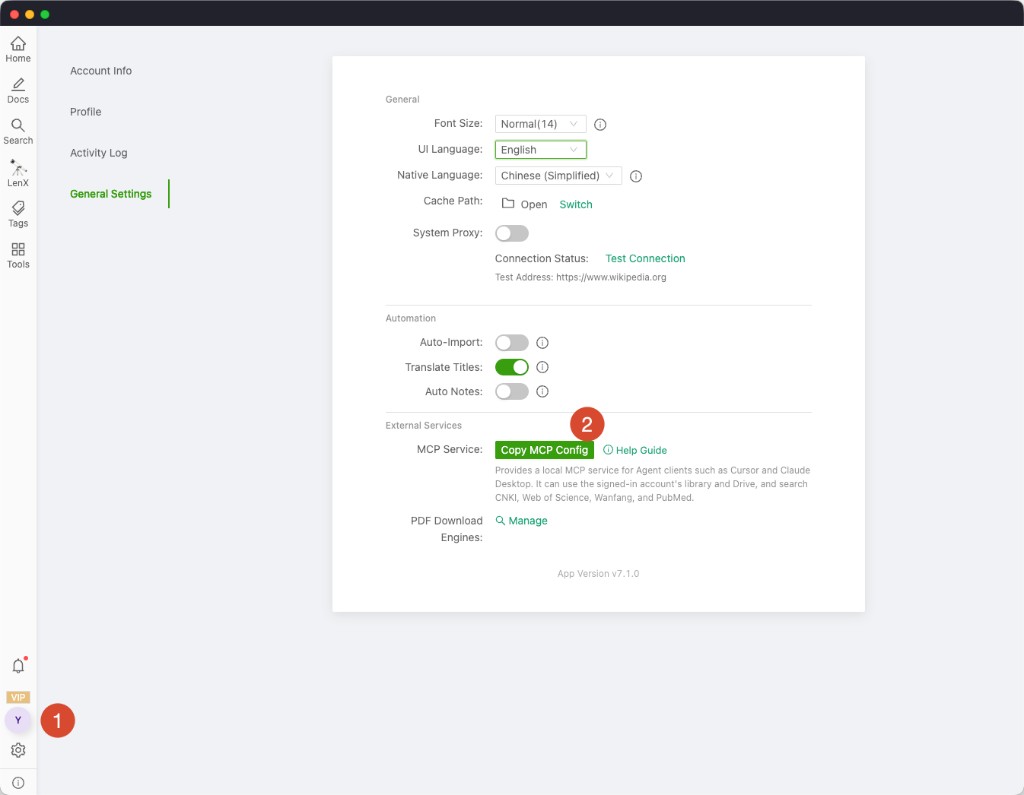Image resolution: width=1024 pixels, height=795 pixels.
Task: Open the Native Language dropdown
Action: pyautogui.click(x=558, y=176)
